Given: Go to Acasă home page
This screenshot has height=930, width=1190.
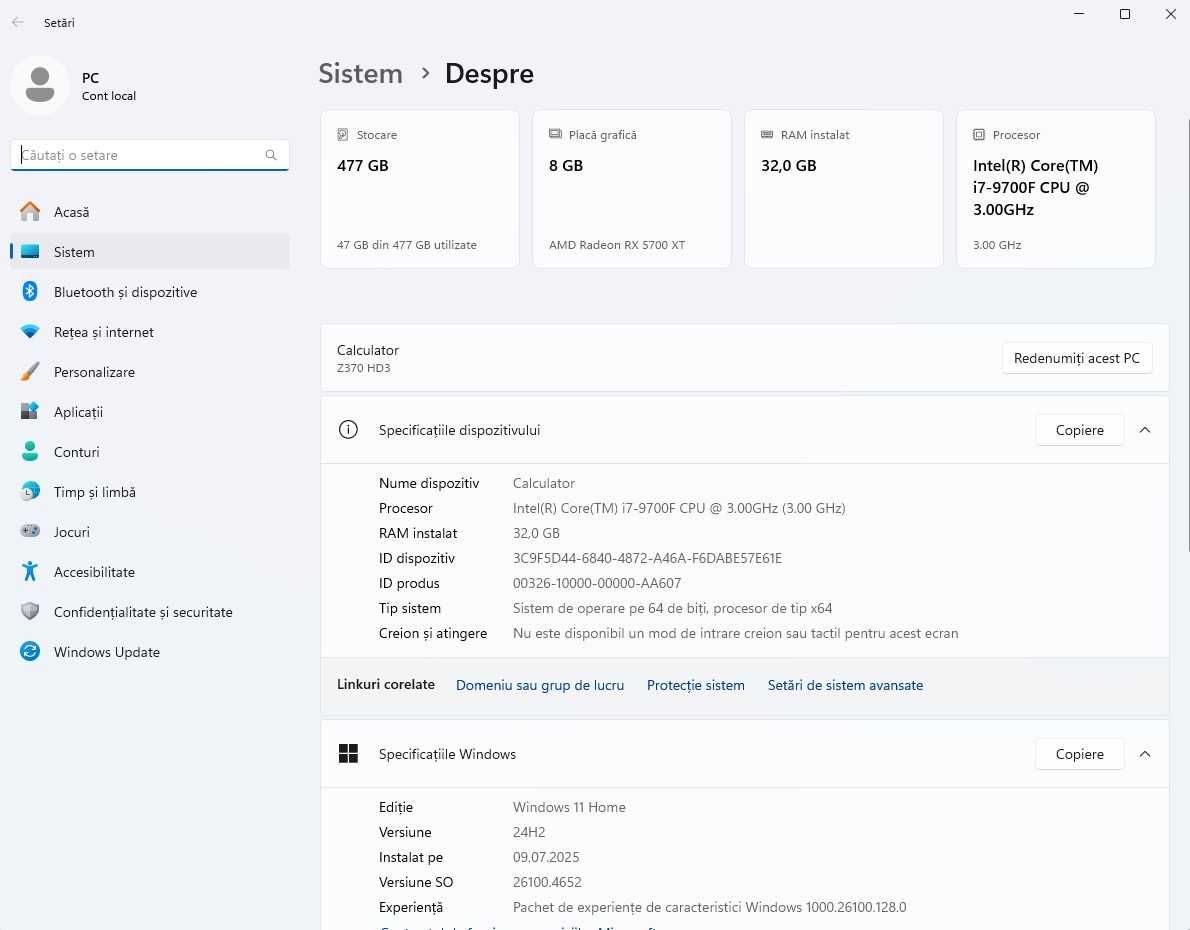Looking at the screenshot, I should click(x=150, y=212).
